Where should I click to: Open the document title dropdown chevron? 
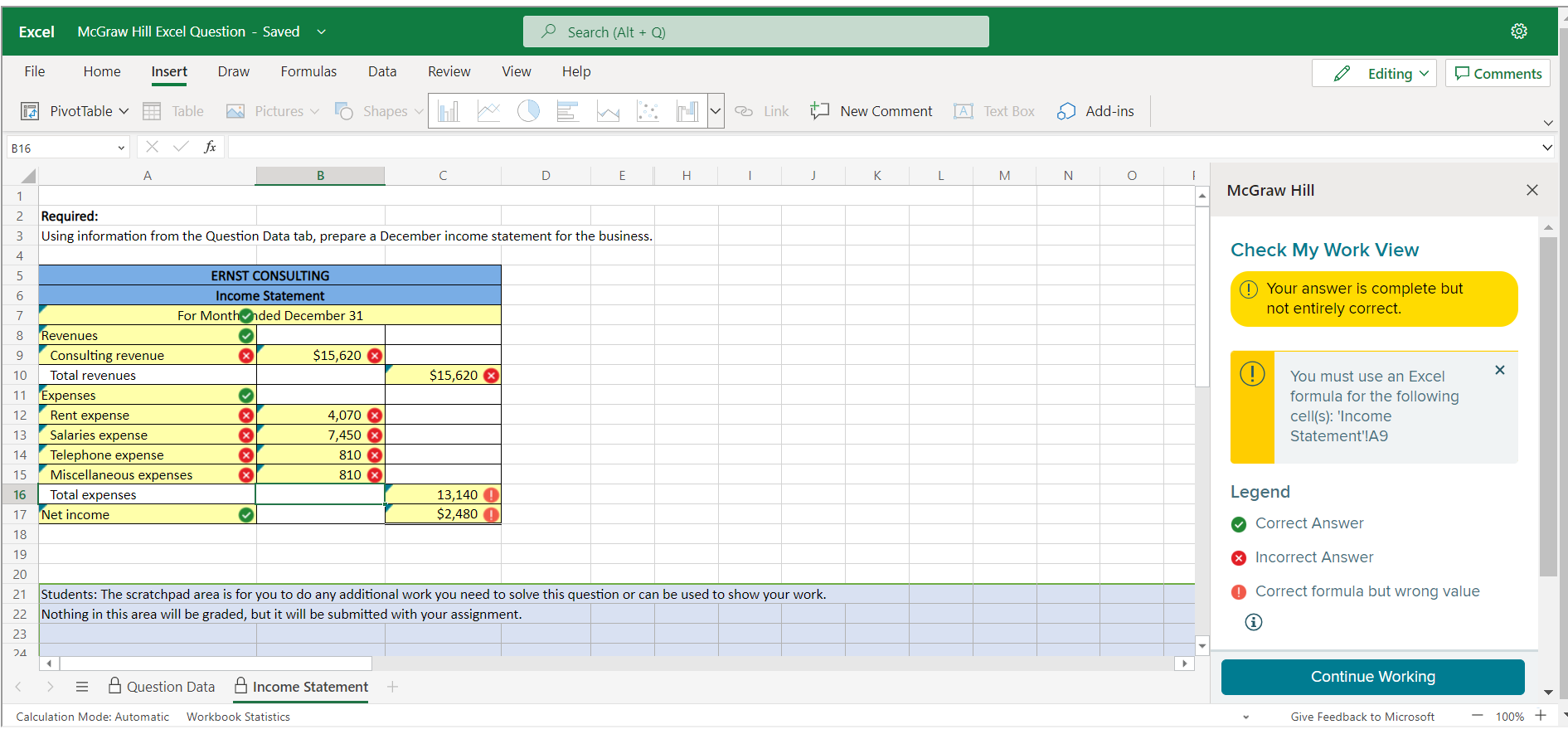[x=321, y=32]
